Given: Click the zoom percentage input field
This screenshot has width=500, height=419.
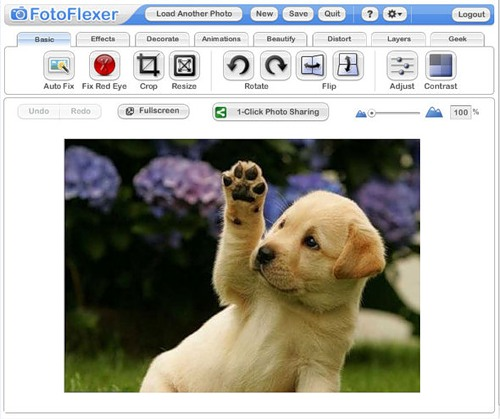Looking at the screenshot, I should pyautogui.click(x=461, y=112).
